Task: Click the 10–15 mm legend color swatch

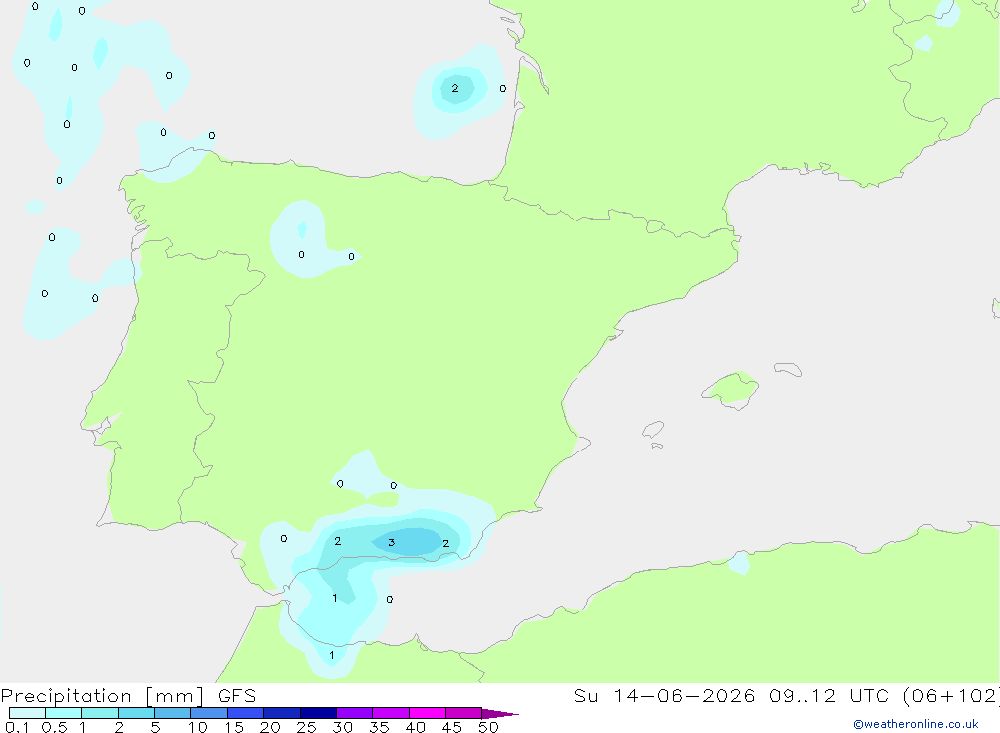Action: [x=209, y=713]
